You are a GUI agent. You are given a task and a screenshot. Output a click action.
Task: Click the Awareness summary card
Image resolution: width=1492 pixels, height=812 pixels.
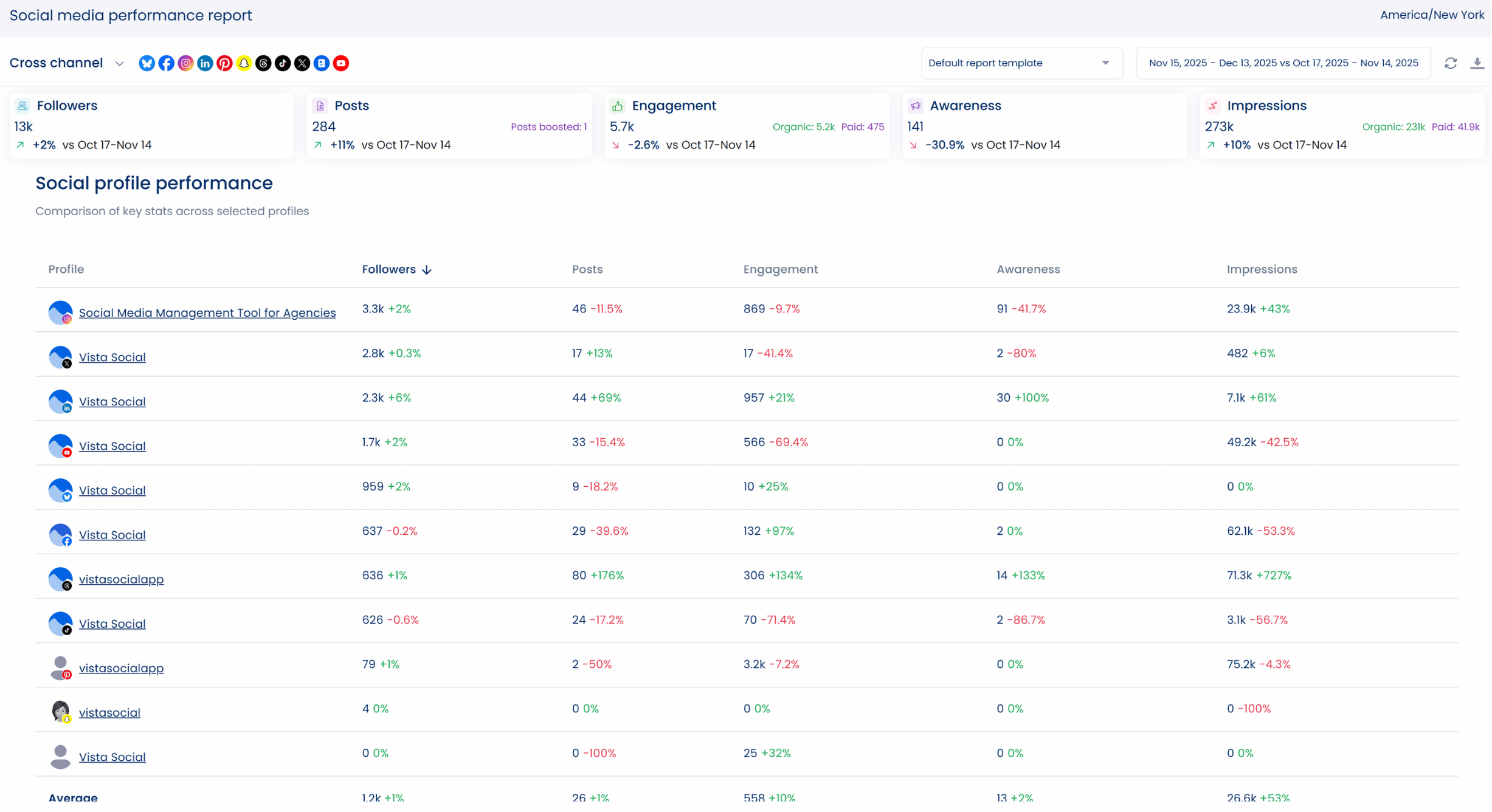[x=1044, y=125]
